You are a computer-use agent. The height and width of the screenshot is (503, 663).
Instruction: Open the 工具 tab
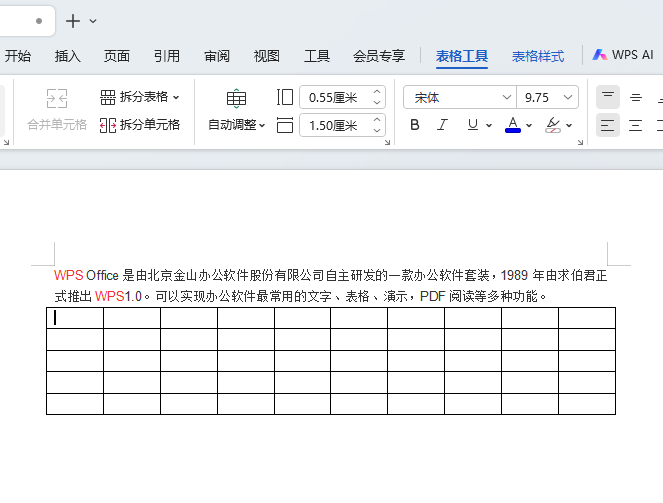(x=317, y=56)
